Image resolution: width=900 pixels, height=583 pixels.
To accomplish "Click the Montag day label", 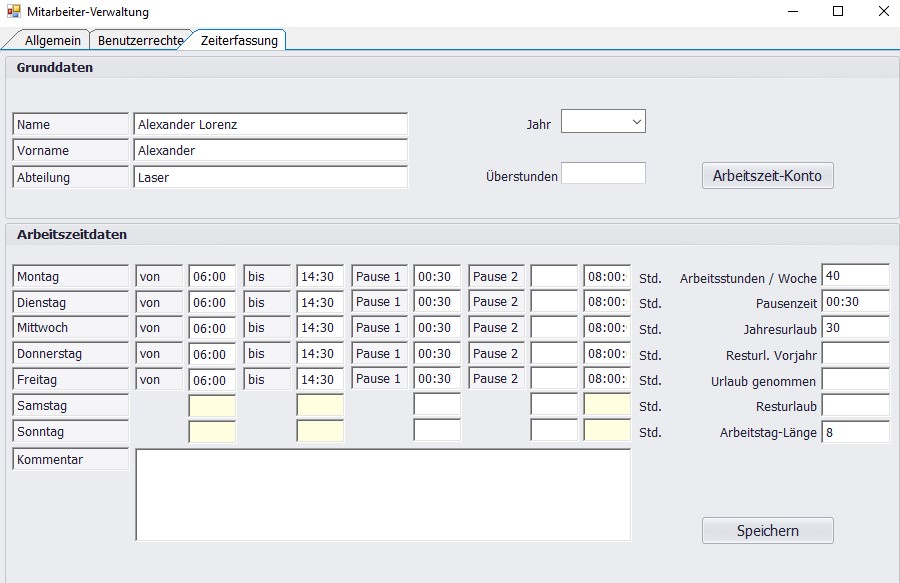I will point(71,276).
